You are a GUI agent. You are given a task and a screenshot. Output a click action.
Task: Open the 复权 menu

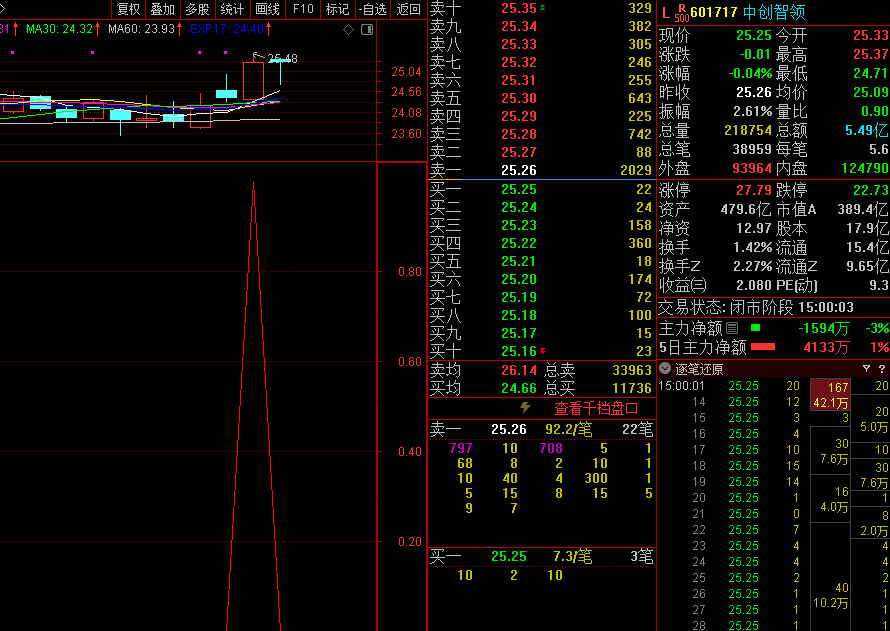pos(128,9)
